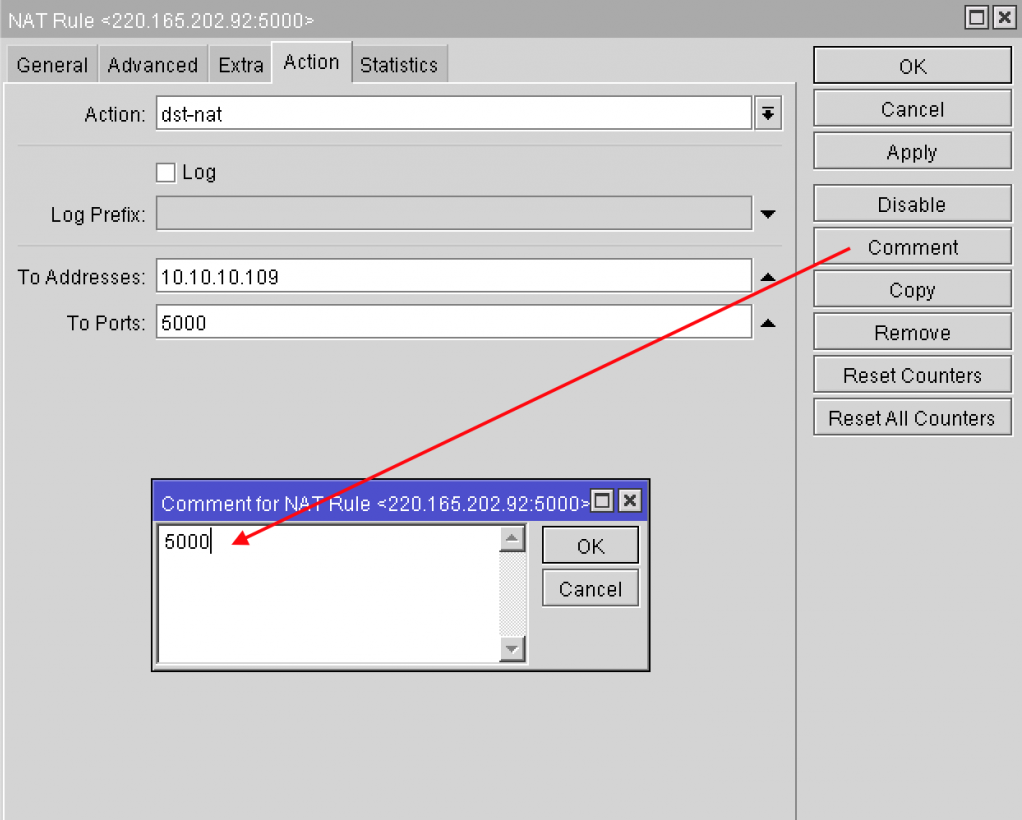Click the Reset All Counters button
The image size is (1022, 820).
click(912, 418)
